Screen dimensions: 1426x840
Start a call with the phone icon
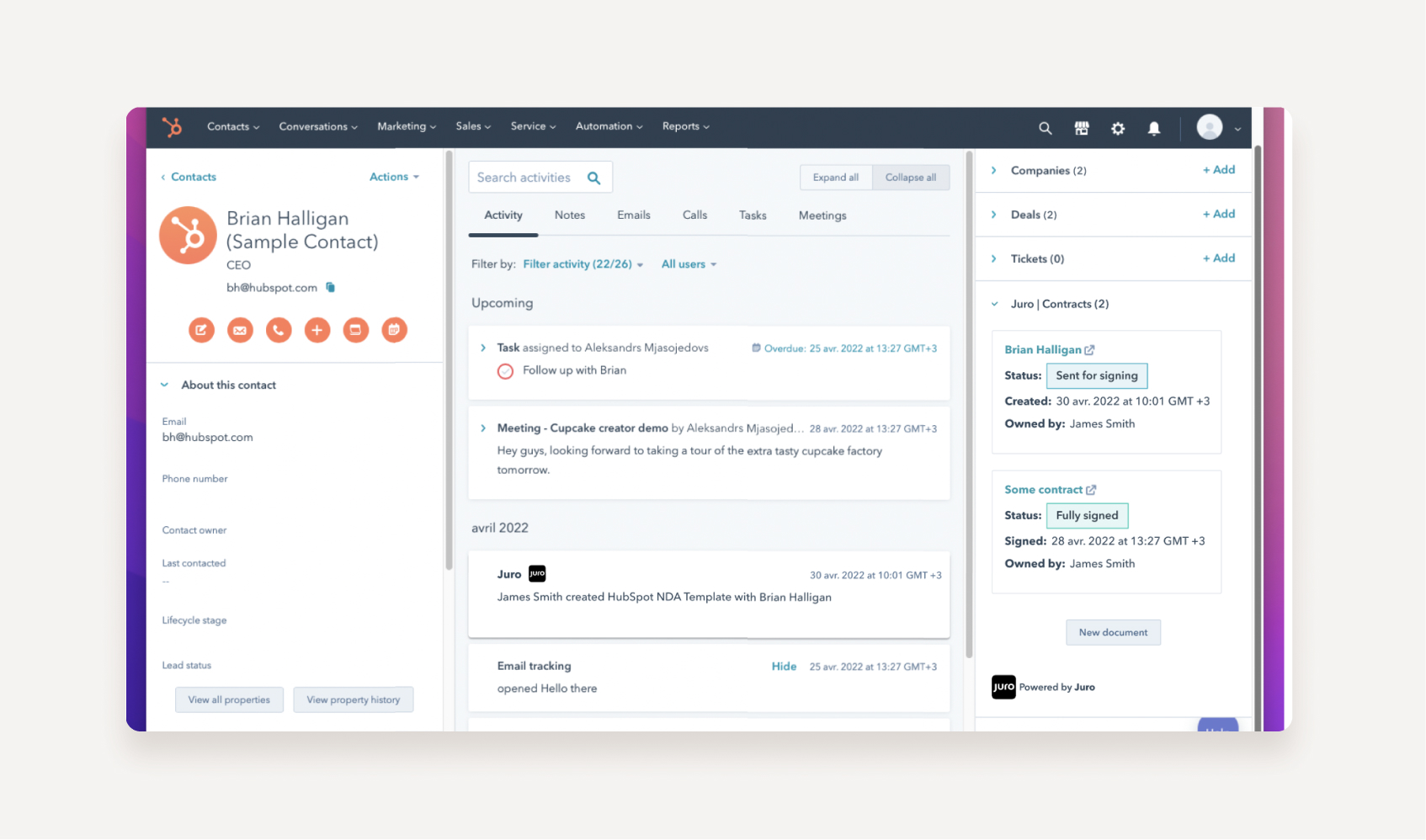tap(279, 330)
